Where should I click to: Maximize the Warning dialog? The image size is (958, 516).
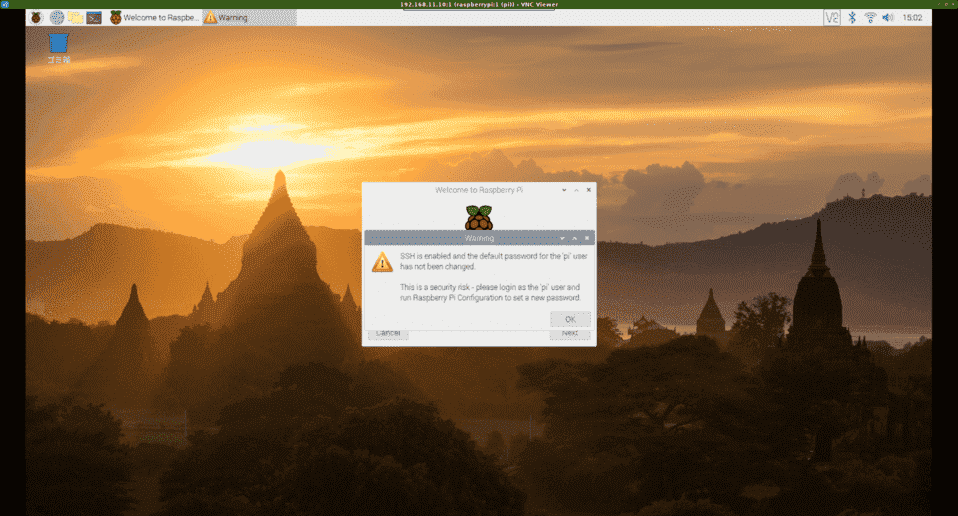574,238
